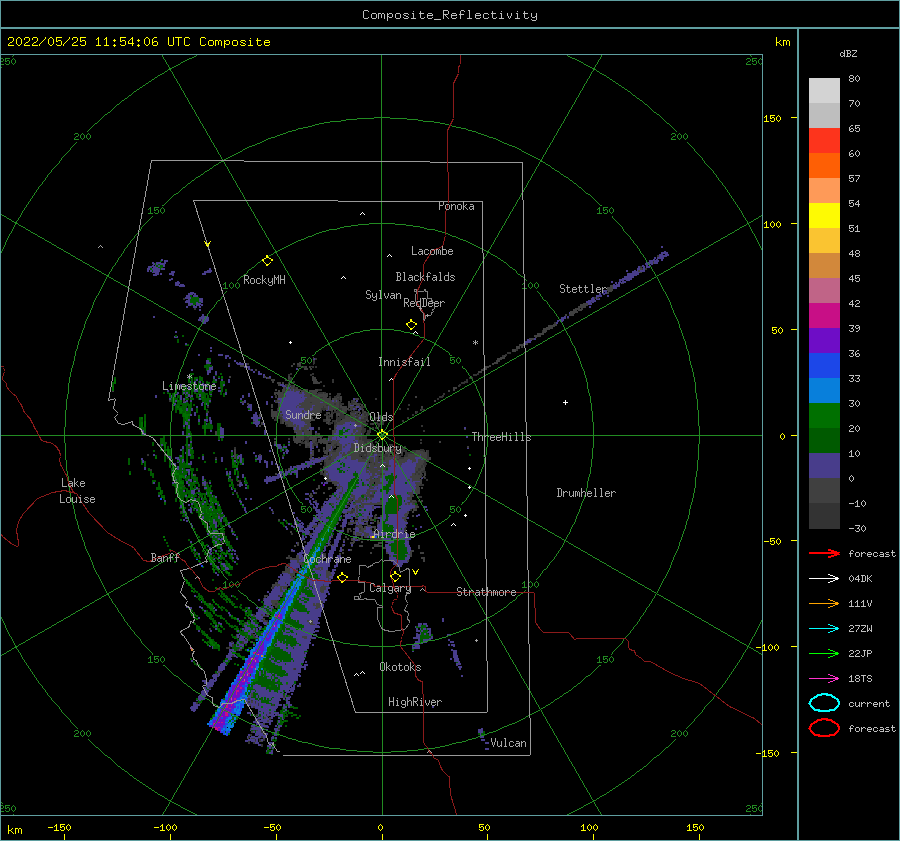
Task: Click the red forecast ellipse icon
Action: click(x=824, y=728)
